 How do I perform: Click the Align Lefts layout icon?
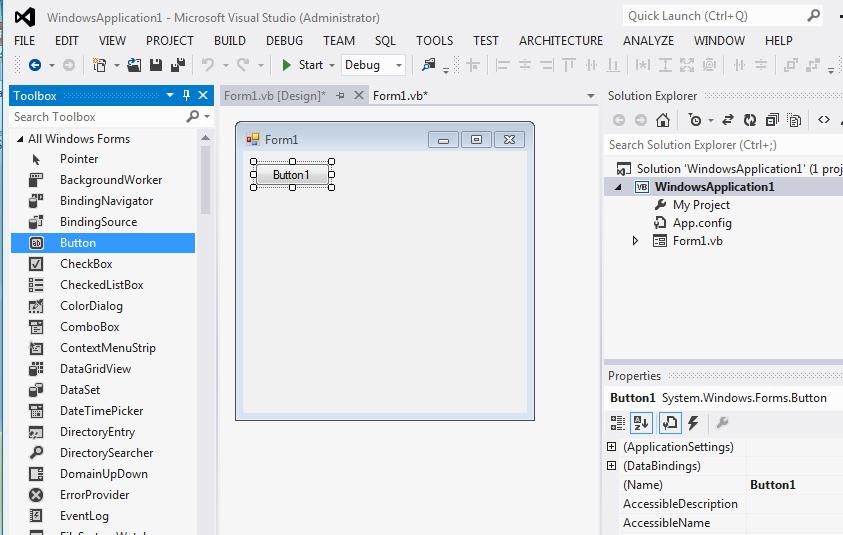503,65
